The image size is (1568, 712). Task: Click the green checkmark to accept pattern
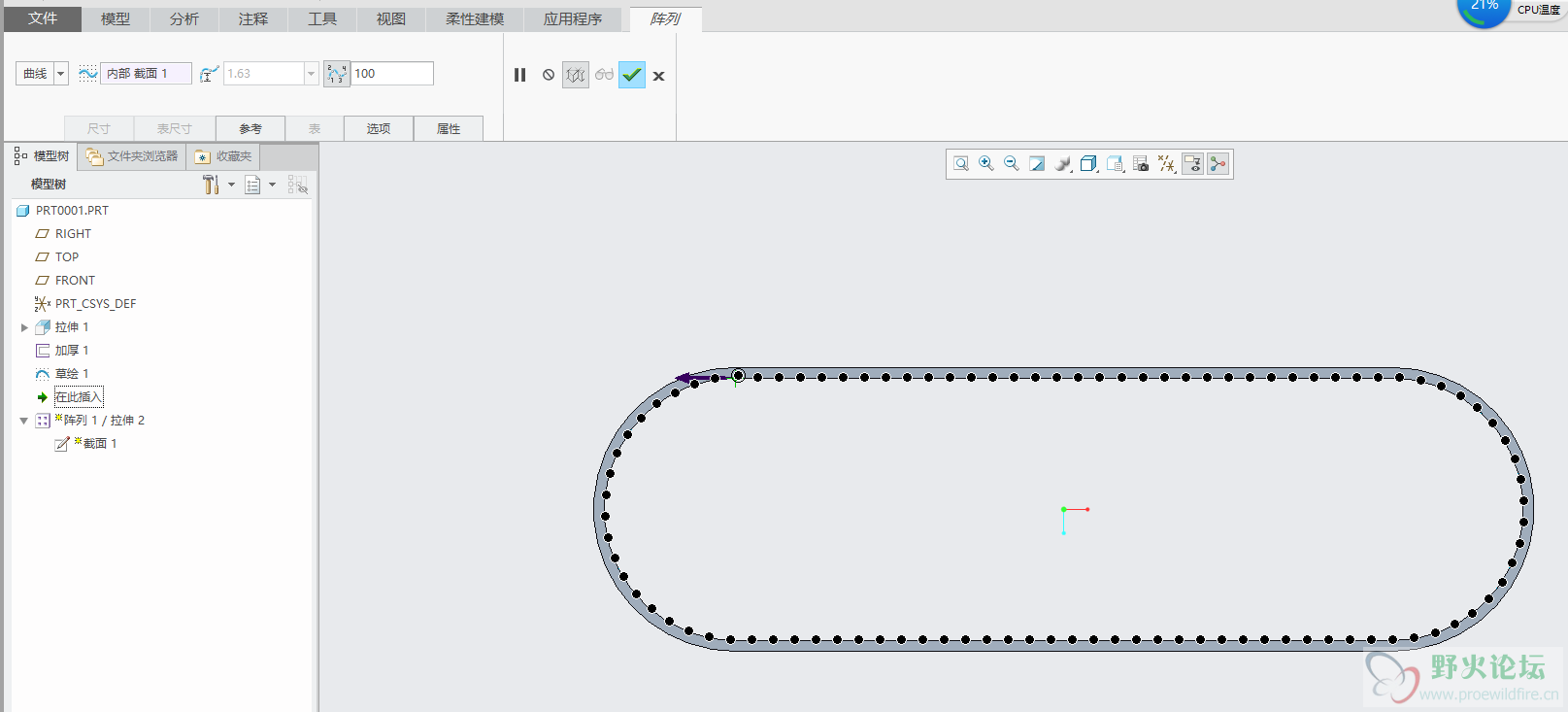click(x=632, y=75)
